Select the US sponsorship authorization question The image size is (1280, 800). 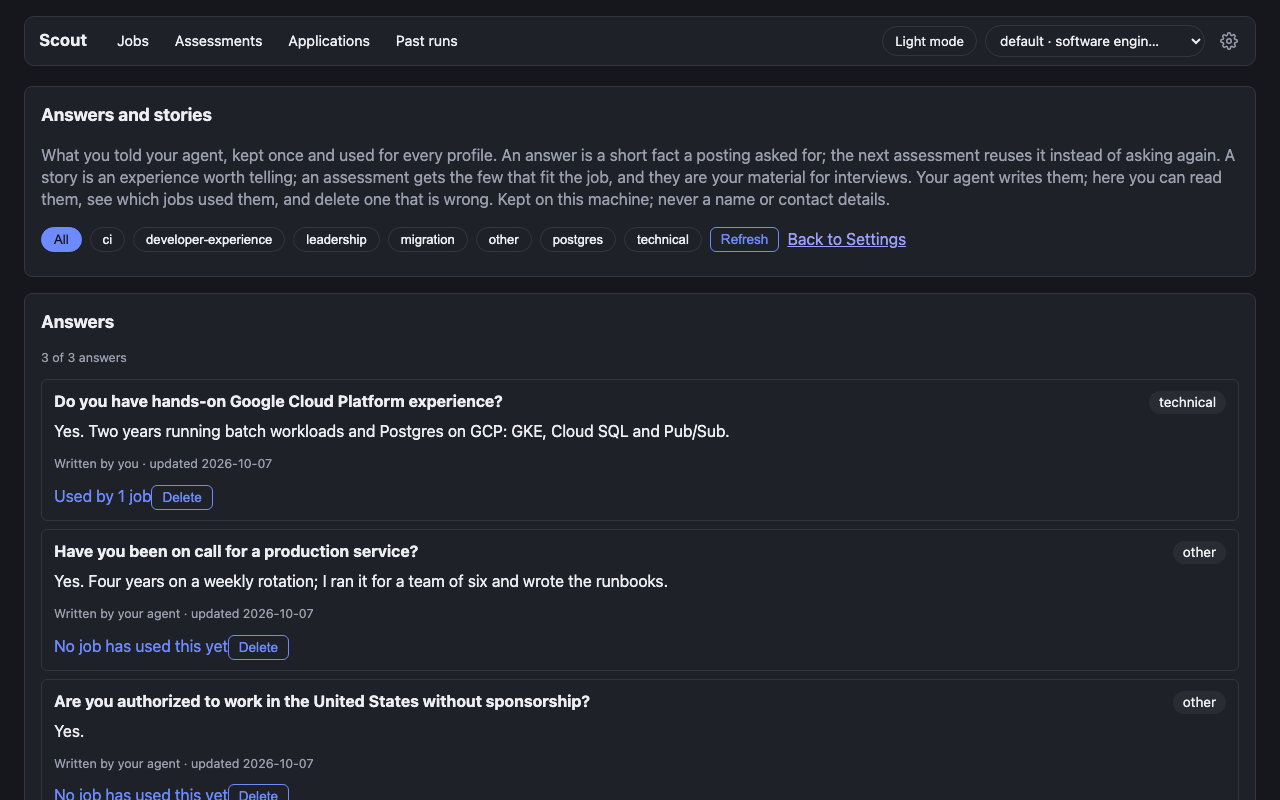(322, 702)
